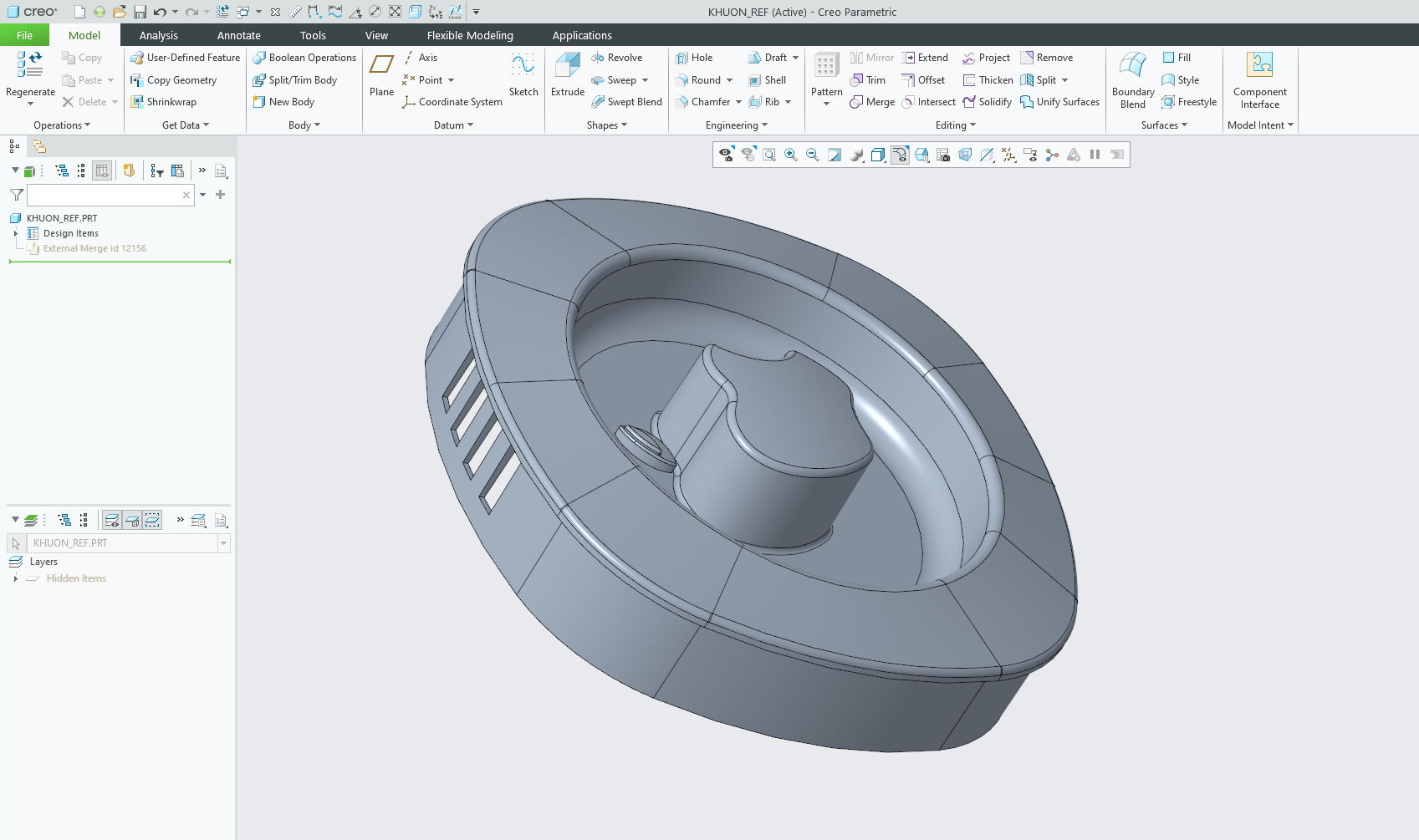
Task: Toggle the layer visibility filter button
Action: pyautogui.click(x=111, y=521)
